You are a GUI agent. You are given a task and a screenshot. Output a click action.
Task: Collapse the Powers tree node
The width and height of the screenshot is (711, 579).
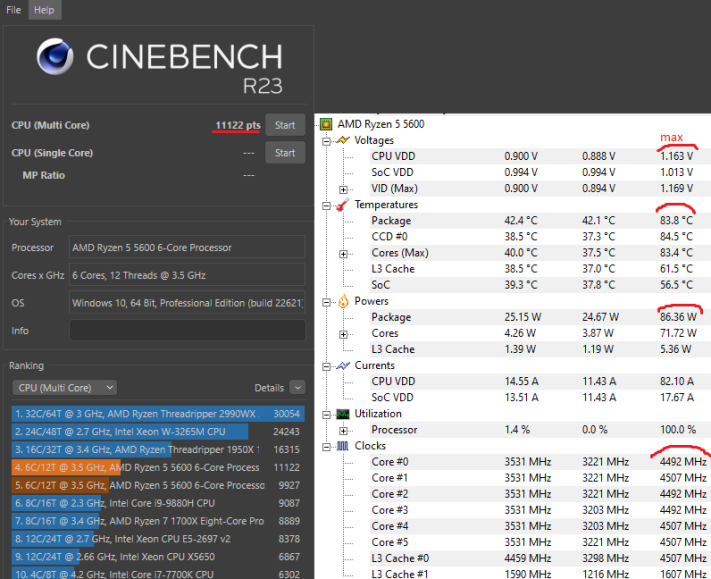pos(326,302)
